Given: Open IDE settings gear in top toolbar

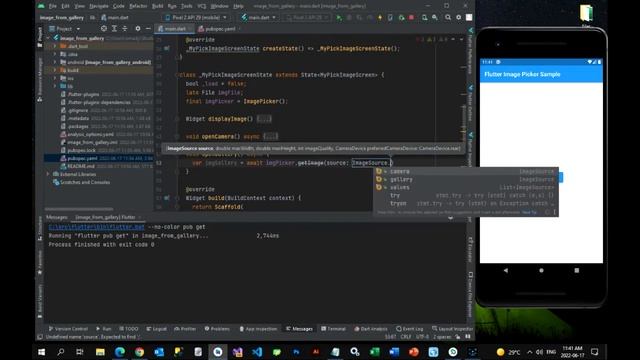Looking at the screenshot, I should [459, 18].
